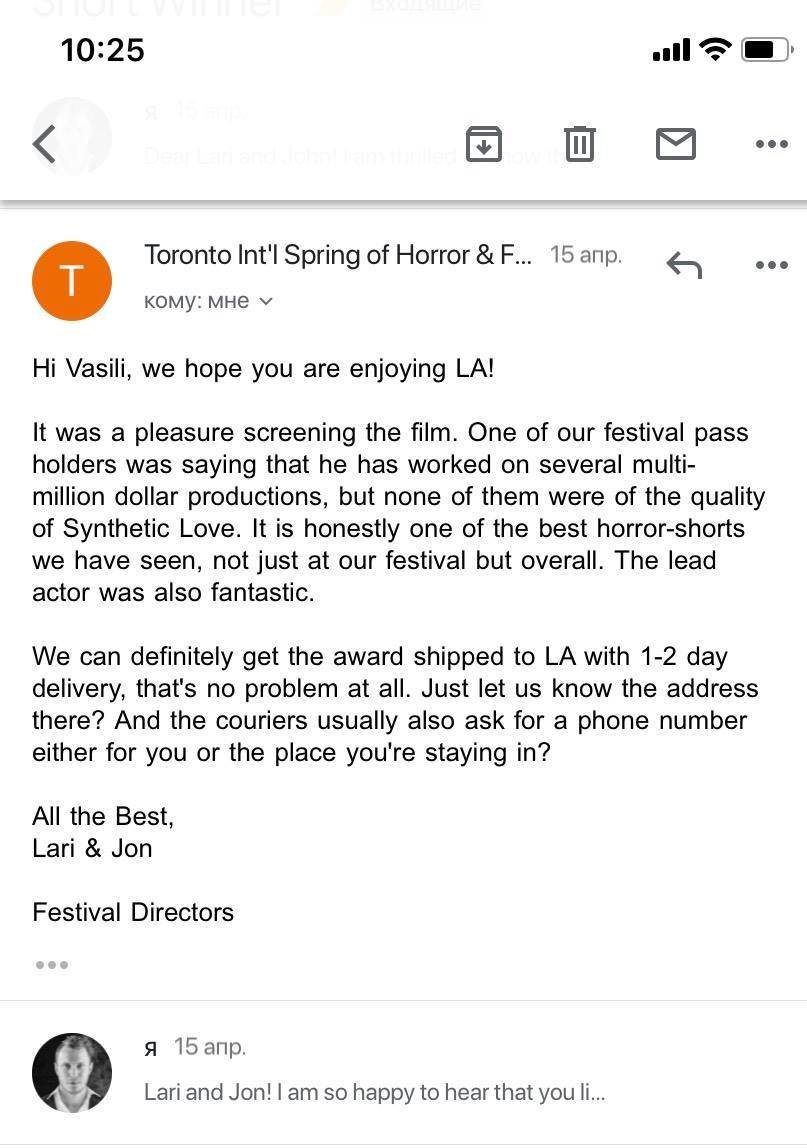
Task: Tap the 15 апр. date in message header
Action: point(586,255)
